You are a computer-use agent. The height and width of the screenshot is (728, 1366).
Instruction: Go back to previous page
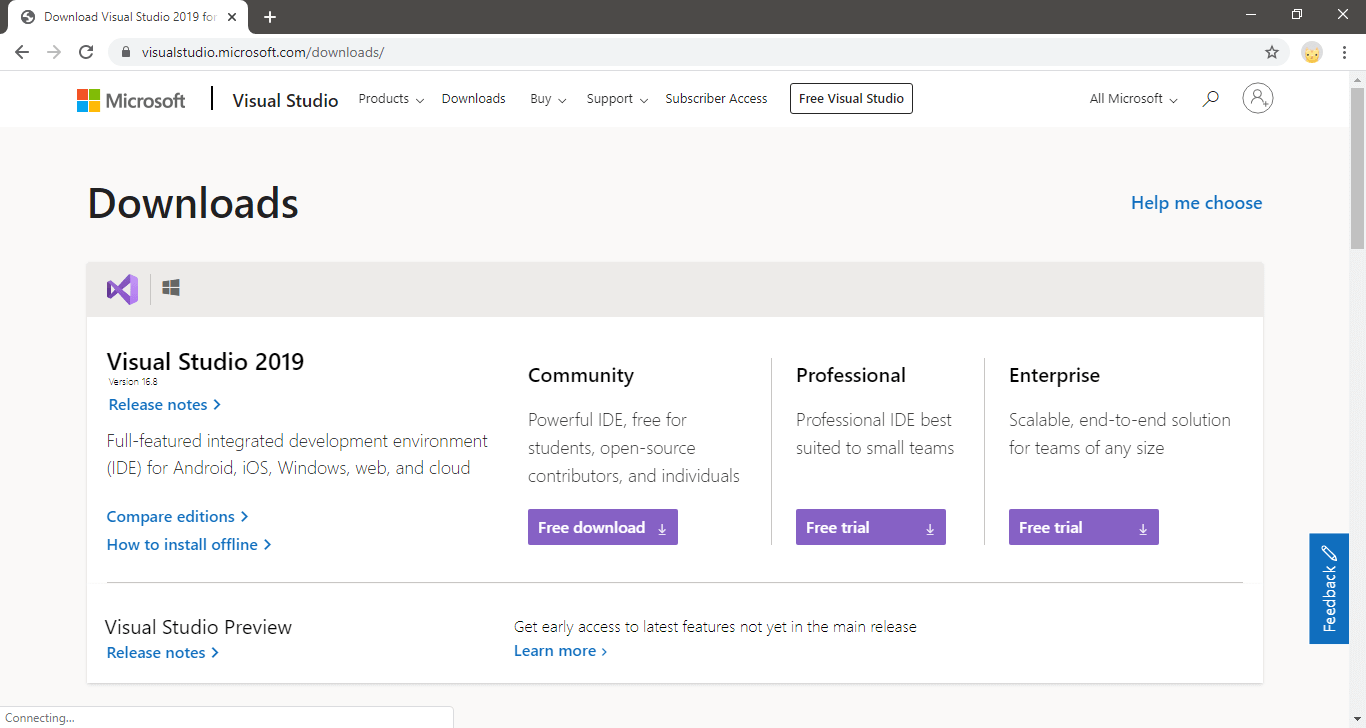pos(22,52)
